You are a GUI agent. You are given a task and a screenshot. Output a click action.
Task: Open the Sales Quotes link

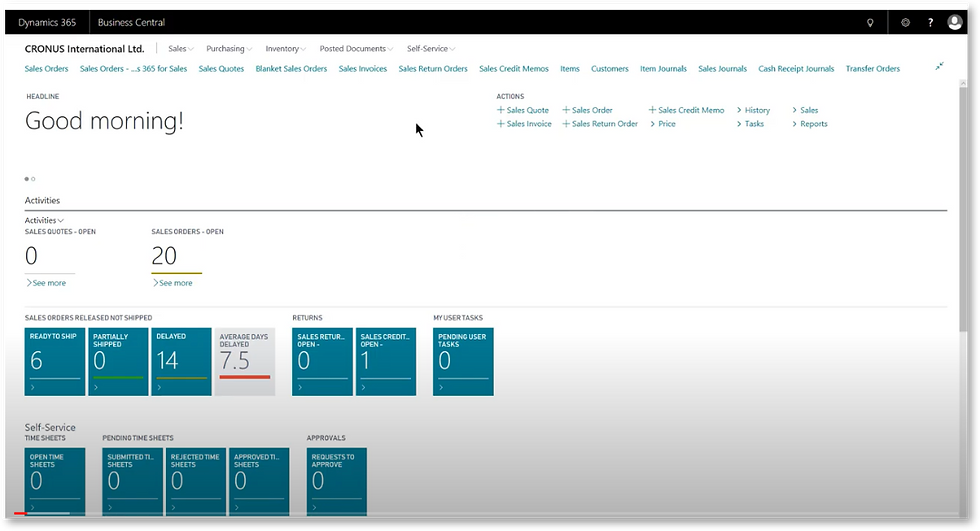coord(221,69)
